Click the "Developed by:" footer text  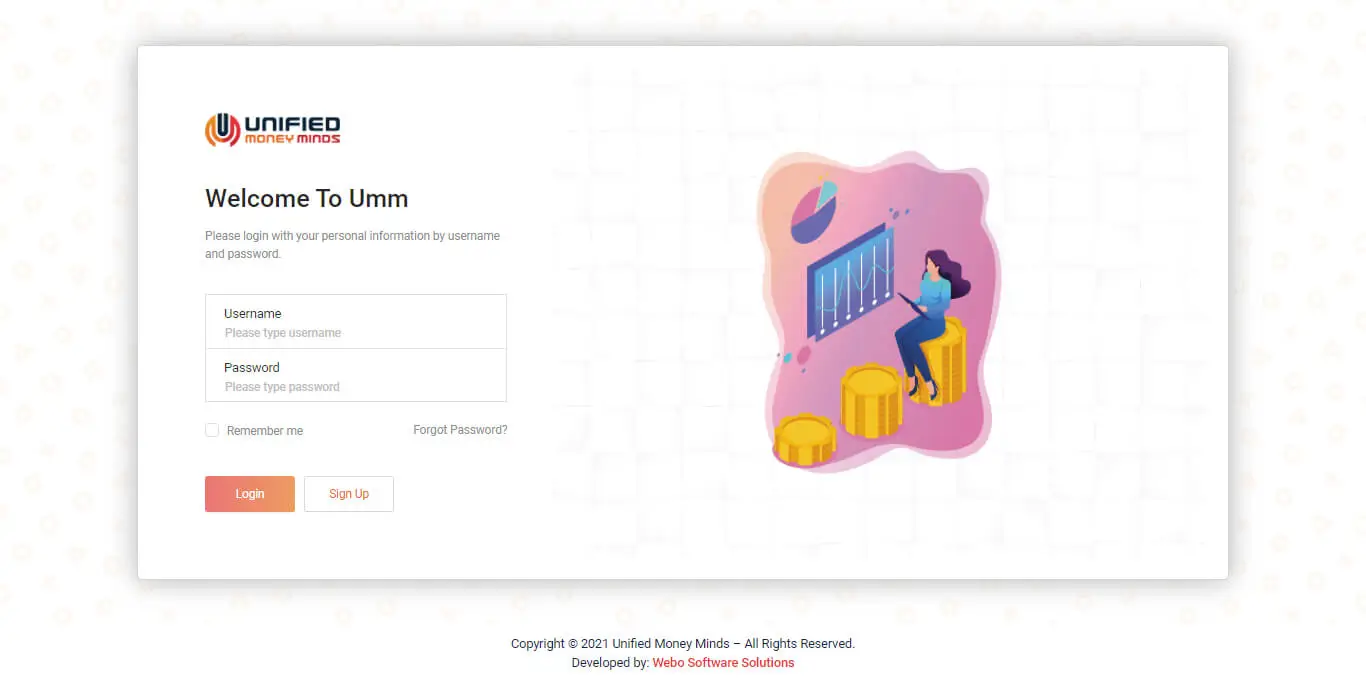point(610,663)
